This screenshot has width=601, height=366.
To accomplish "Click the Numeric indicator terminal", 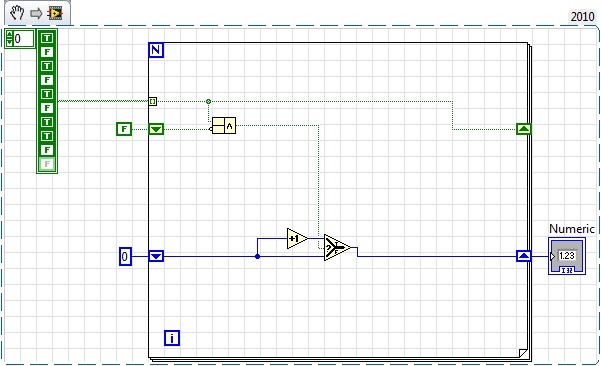I will (x=567, y=256).
